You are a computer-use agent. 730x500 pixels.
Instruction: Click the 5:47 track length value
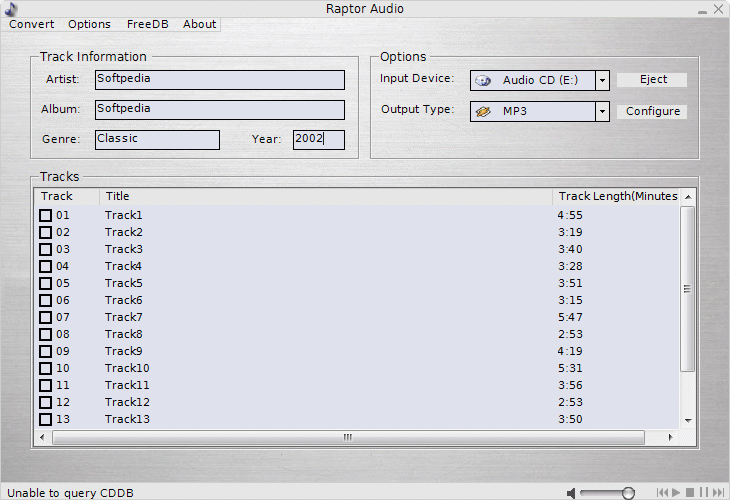570,317
